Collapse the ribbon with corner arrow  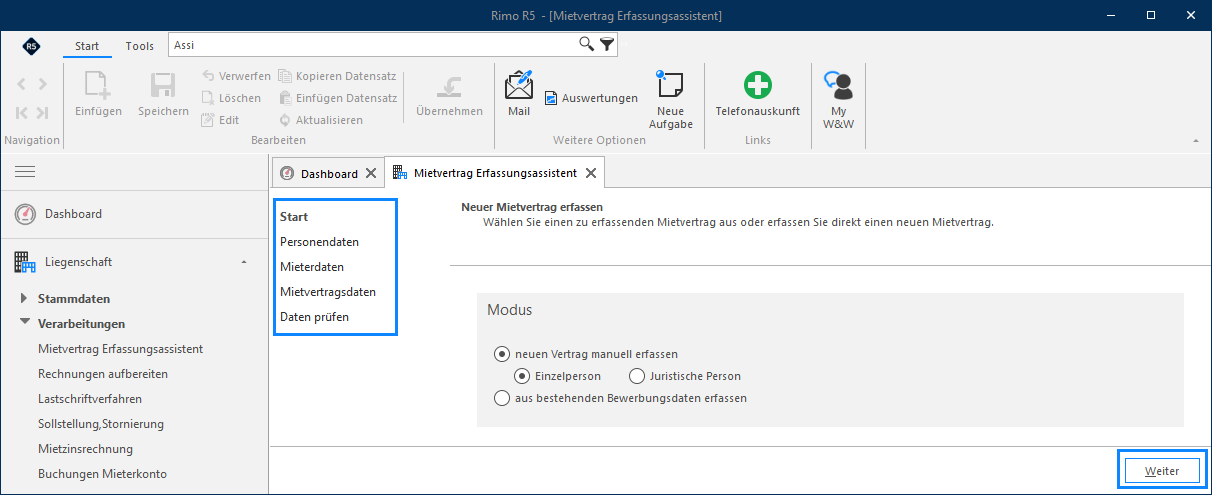1196,141
